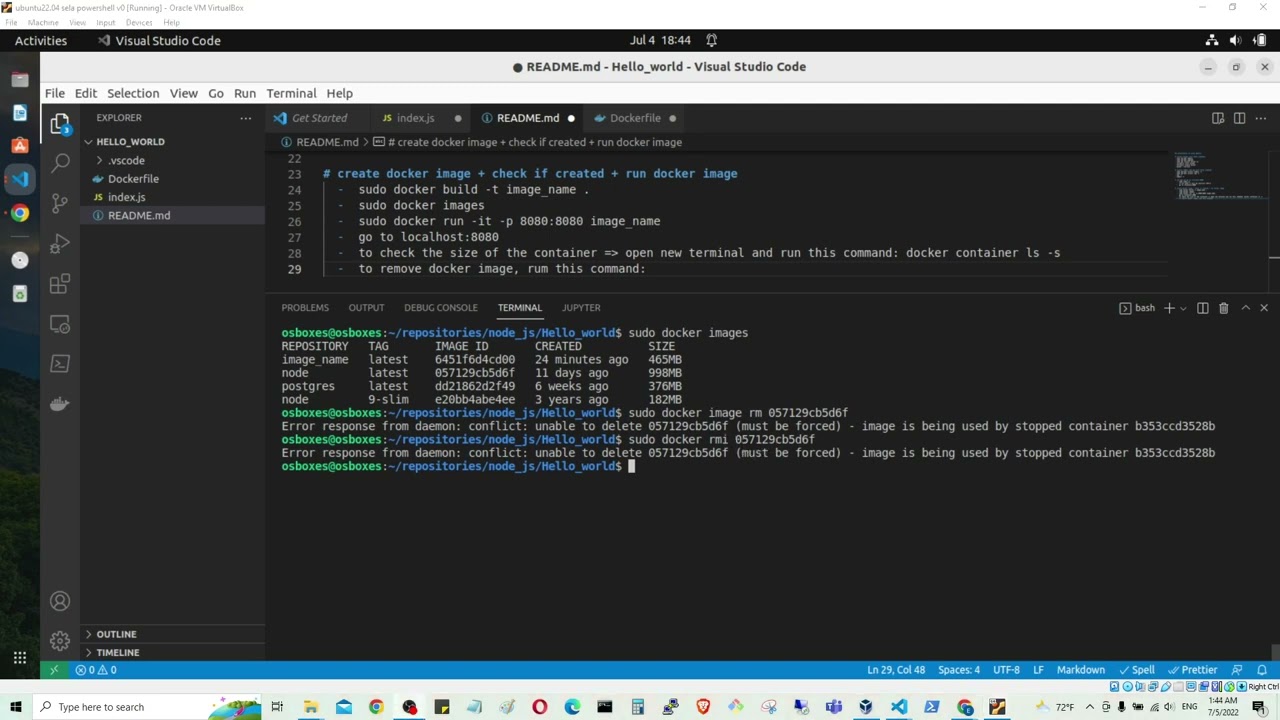Open the Run menu
Viewport: 1280px width, 720px height.
pos(245,93)
